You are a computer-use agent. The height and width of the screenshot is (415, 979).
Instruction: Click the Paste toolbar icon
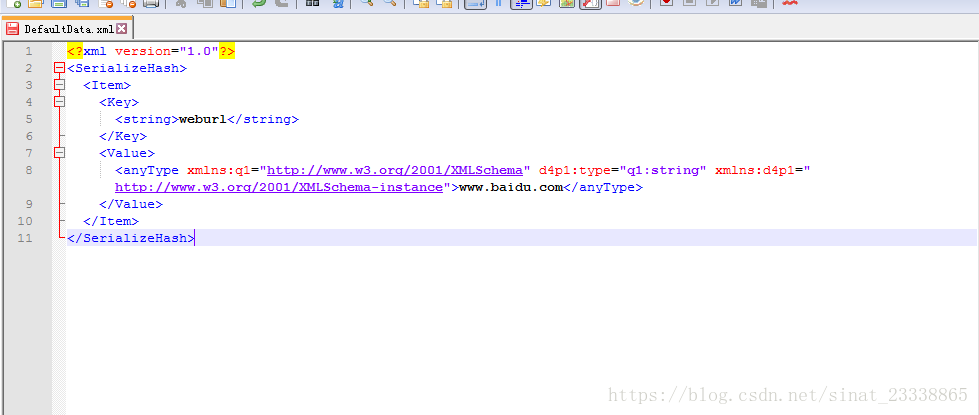[227, 3]
